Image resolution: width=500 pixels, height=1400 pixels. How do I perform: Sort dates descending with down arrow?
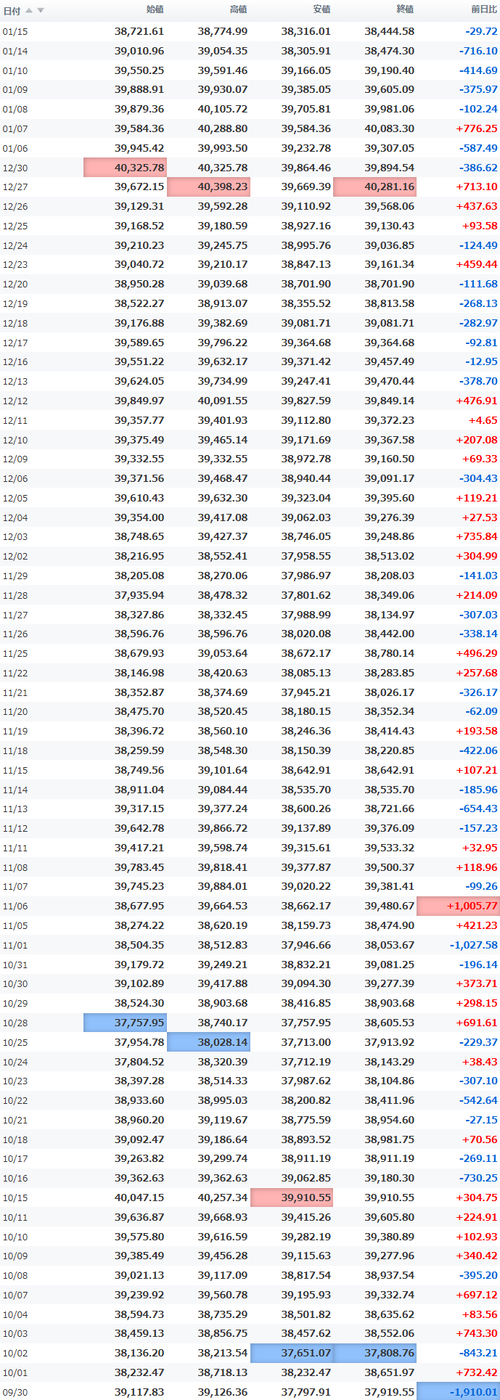coord(41,10)
